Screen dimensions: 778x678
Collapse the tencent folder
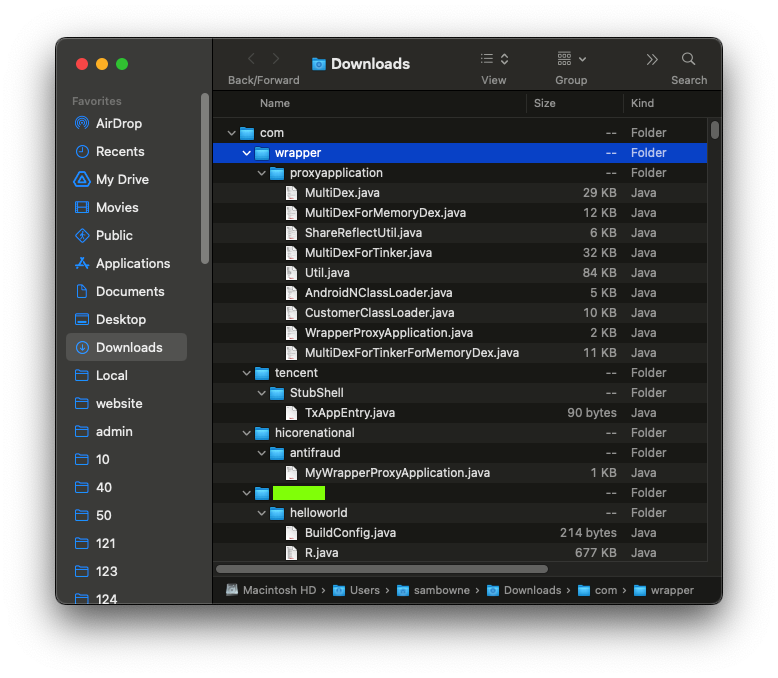(x=247, y=373)
